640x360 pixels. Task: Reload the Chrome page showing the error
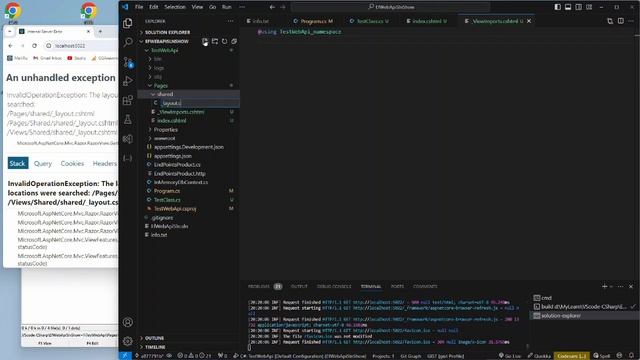(35, 46)
